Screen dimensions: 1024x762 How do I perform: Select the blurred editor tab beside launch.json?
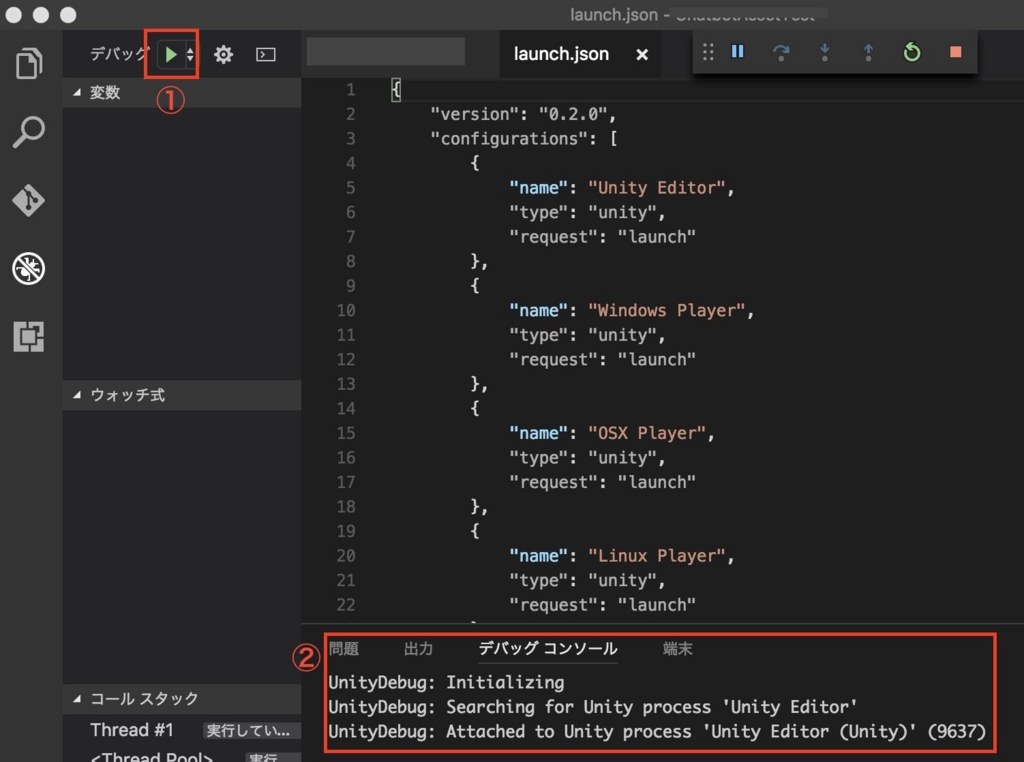[386, 52]
